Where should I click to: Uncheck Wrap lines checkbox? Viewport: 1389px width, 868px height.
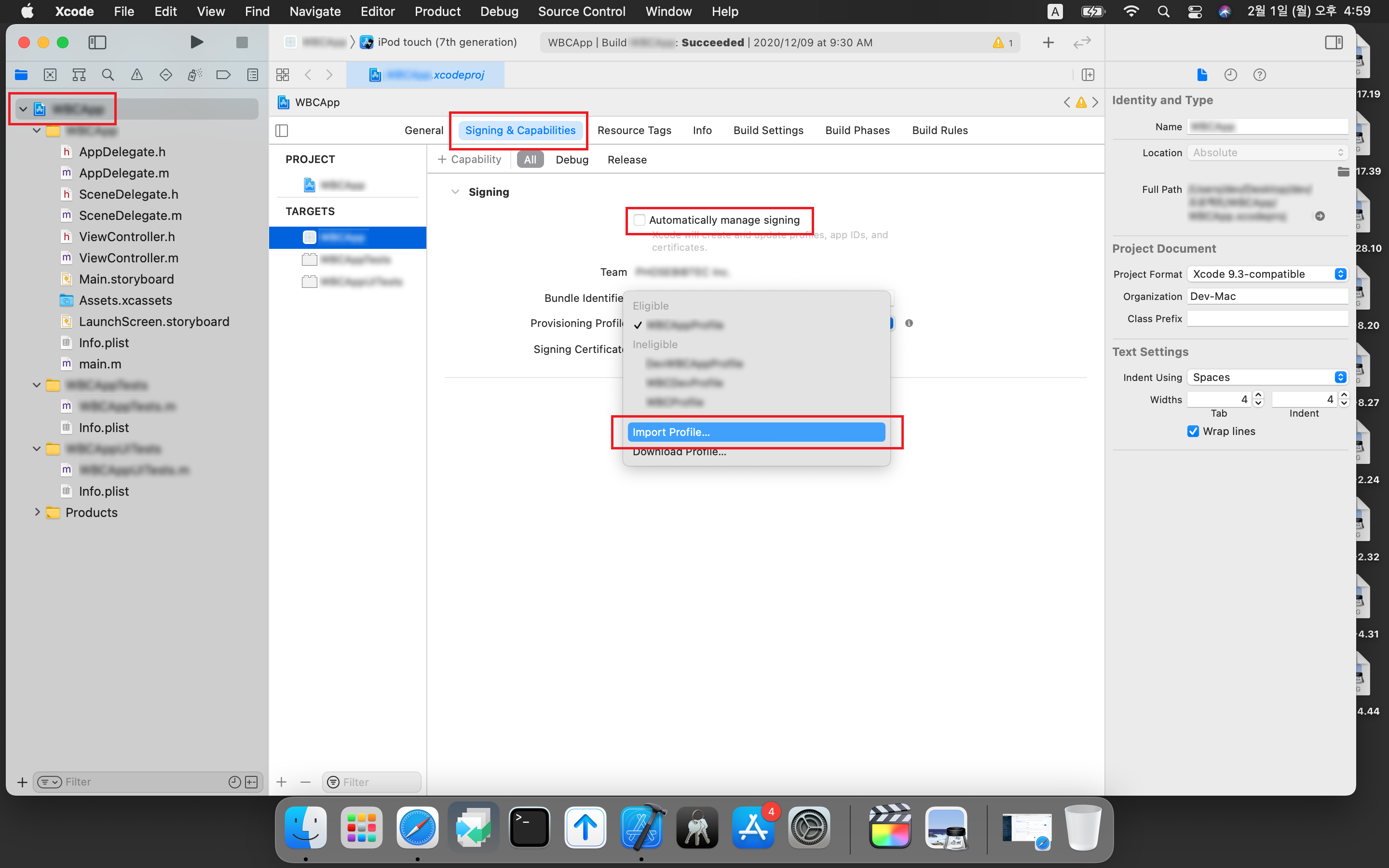pyautogui.click(x=1193, y=431)
